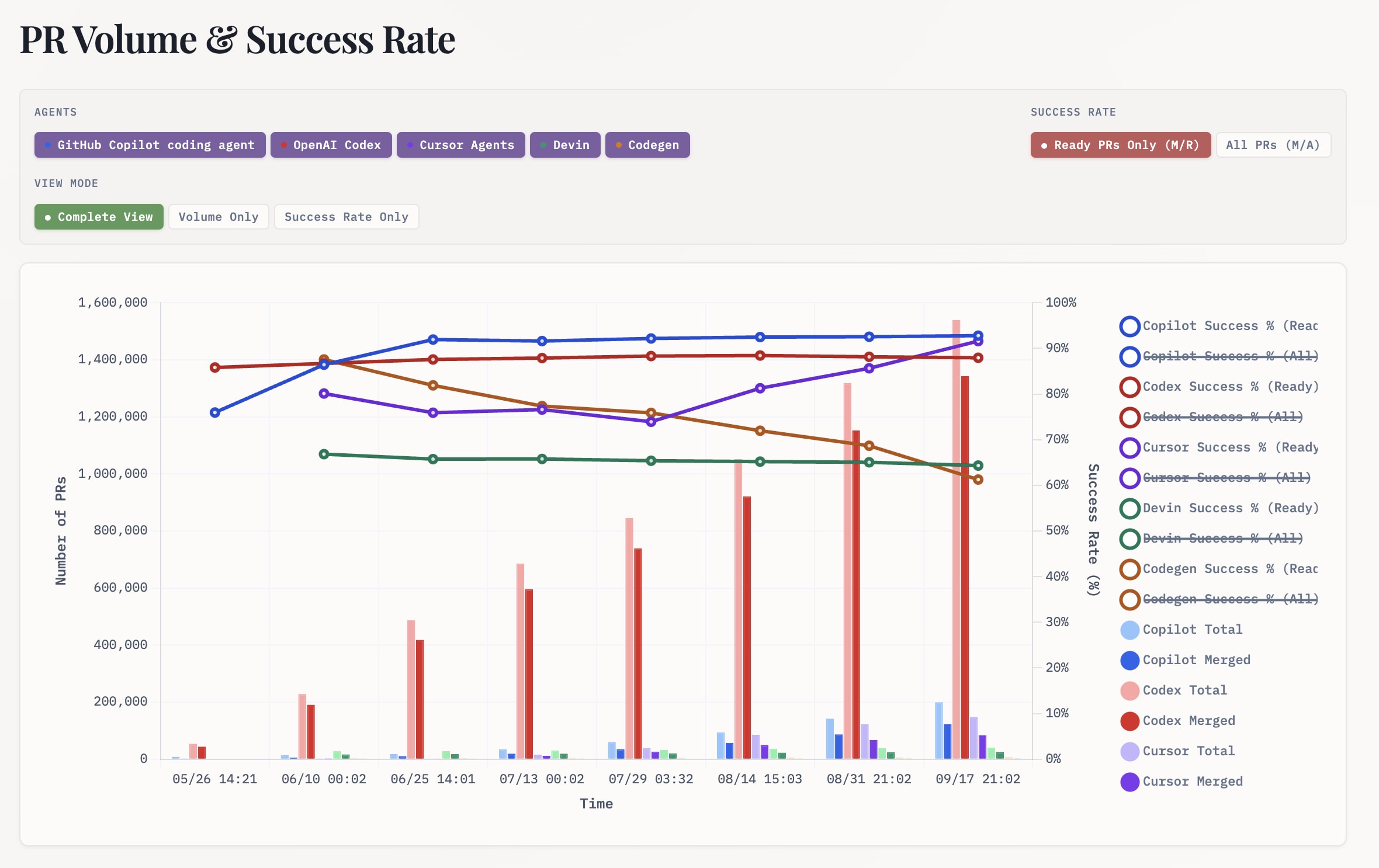Click Codegen Success % (Ready) legend marker
Image resolution: width=1379 pixels, height=868 pixels.
click(1129, 569)
